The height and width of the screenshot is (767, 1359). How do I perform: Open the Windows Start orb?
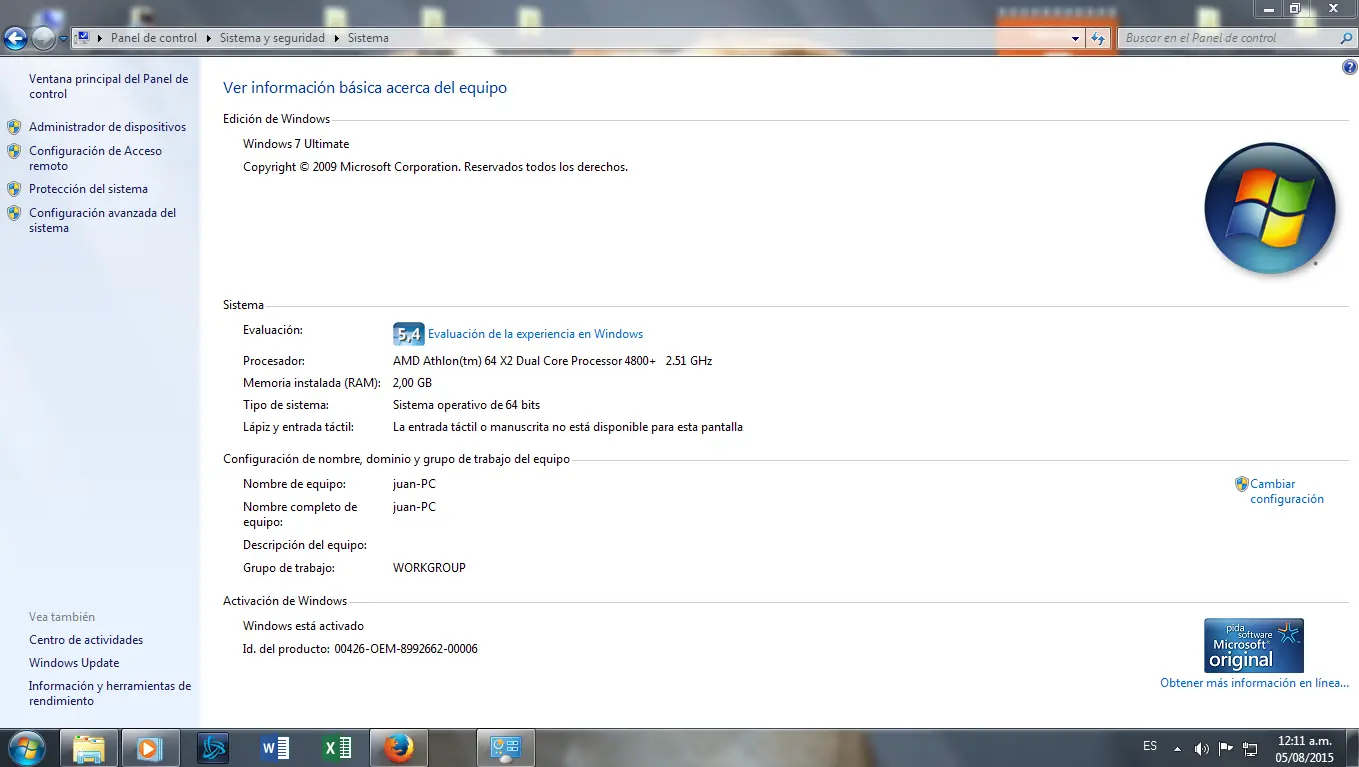pos(26,748)
